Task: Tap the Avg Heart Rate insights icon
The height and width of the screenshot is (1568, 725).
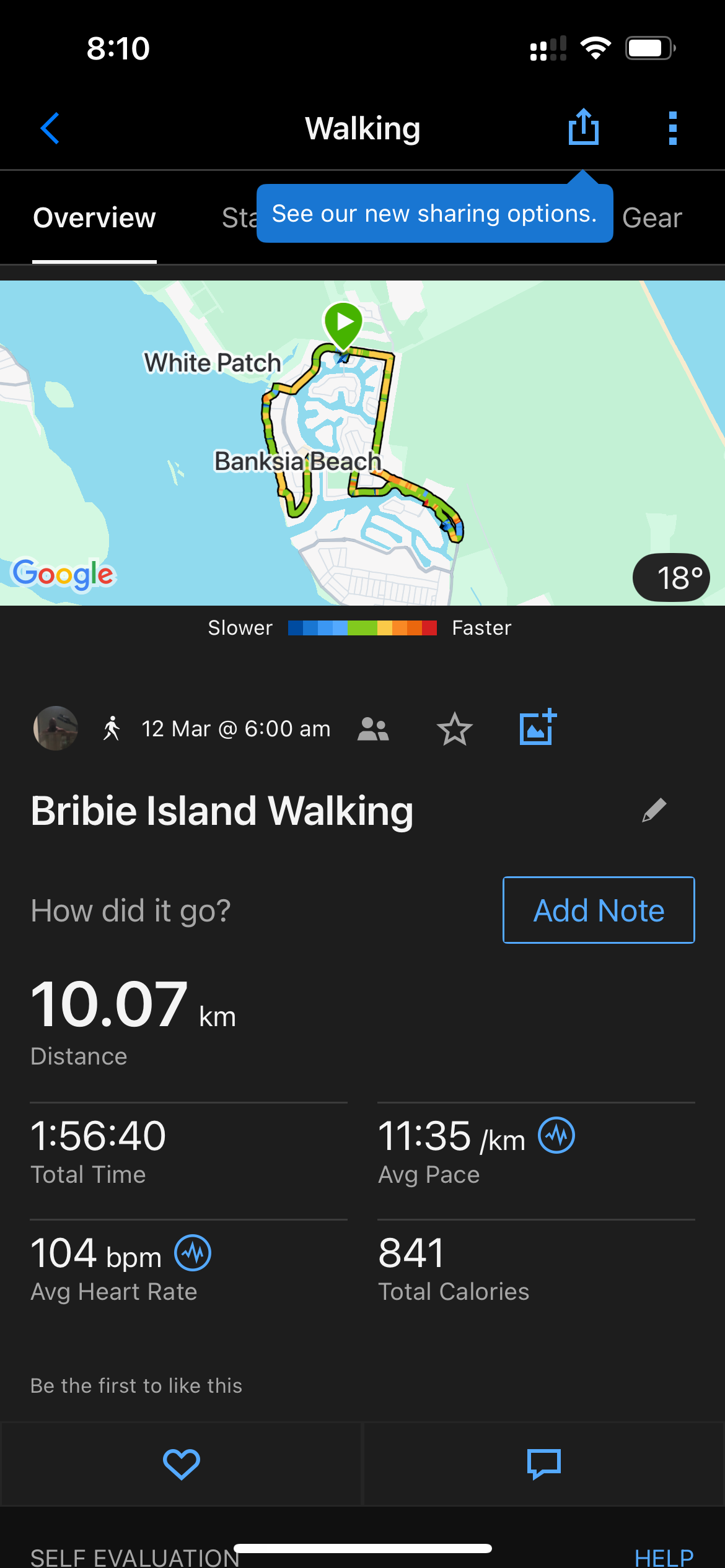Action: [x=193, y=1253]
